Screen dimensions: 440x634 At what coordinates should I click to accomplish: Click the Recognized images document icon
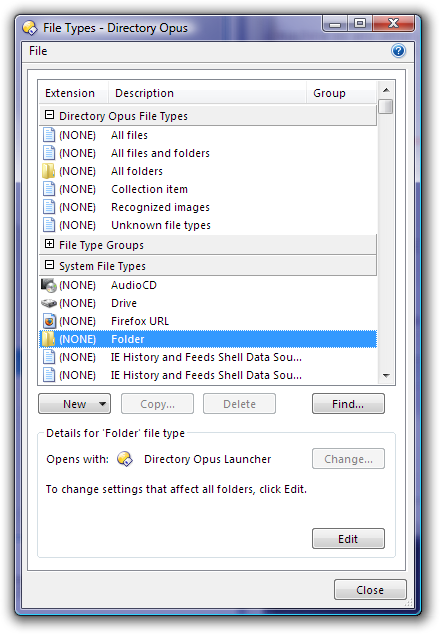tap(49, 207)
